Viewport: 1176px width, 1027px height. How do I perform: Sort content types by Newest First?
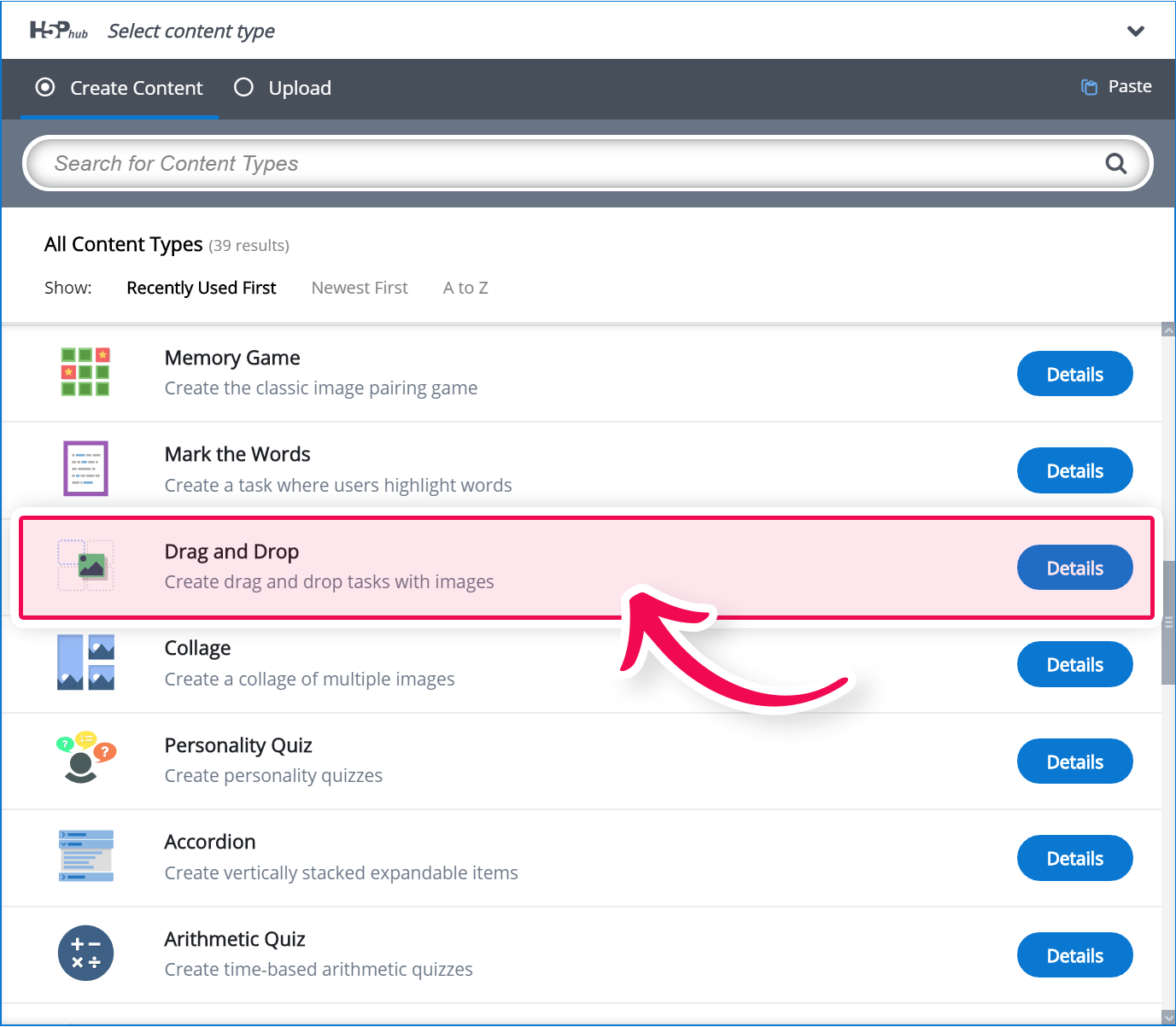click(360, 288)
